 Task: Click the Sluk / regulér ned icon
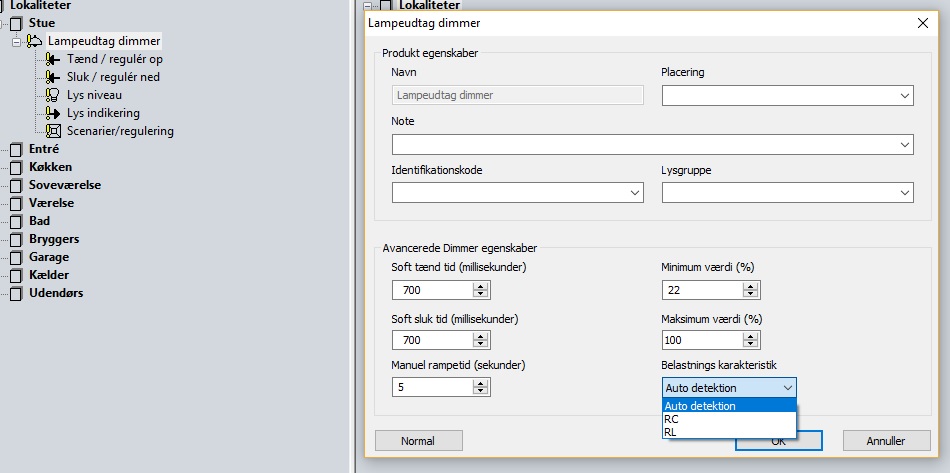(53, 77)
